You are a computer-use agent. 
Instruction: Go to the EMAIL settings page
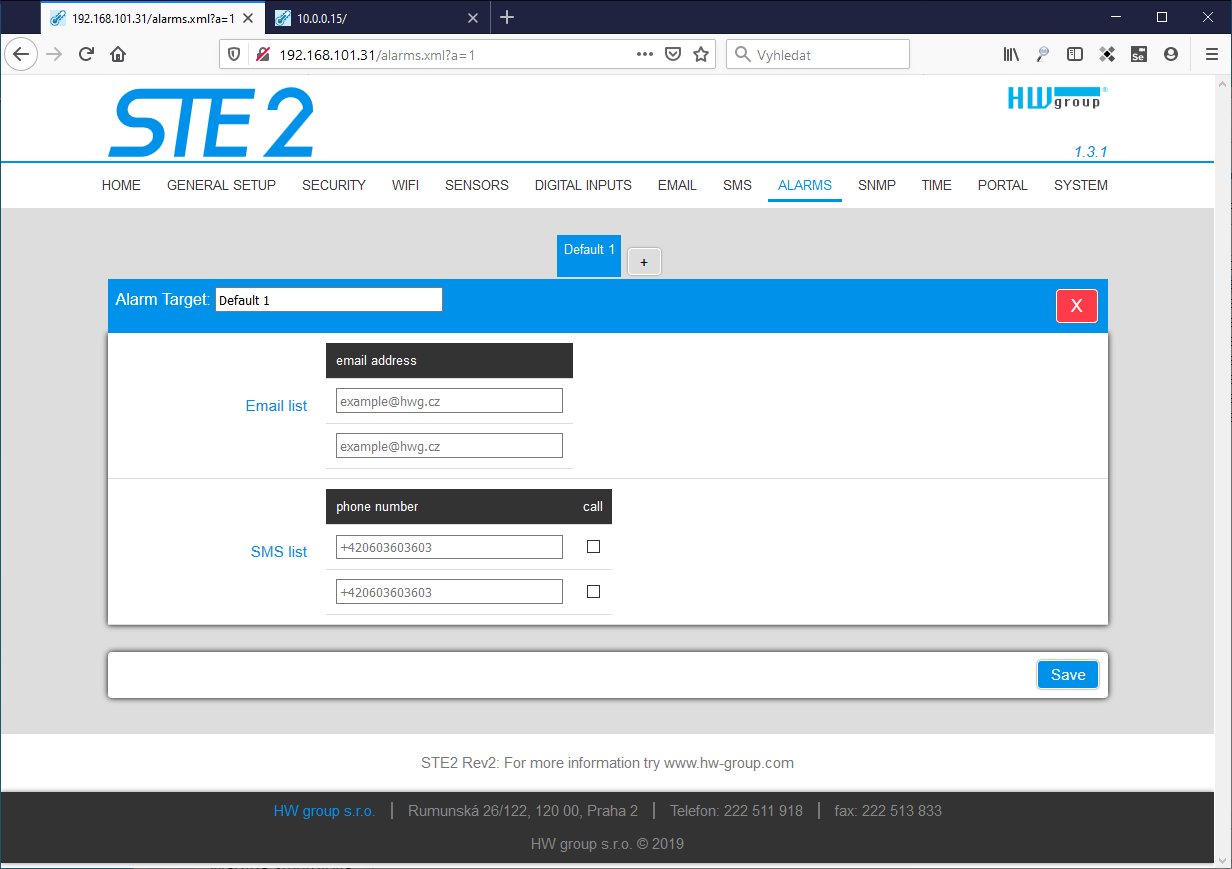coord(677,185)
